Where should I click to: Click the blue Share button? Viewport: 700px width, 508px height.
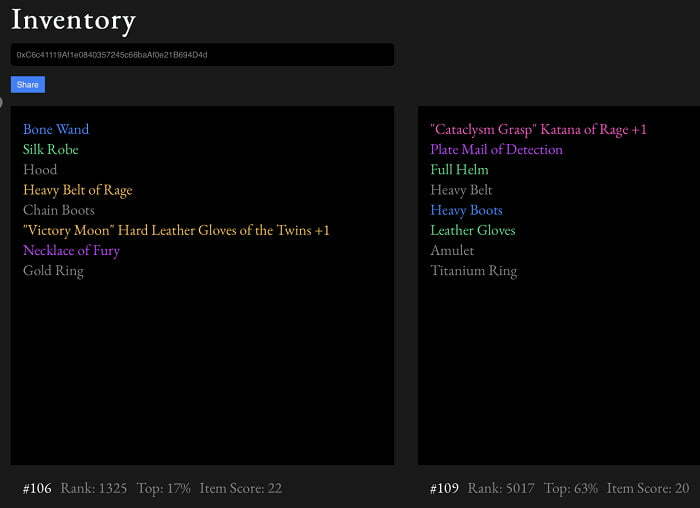point(28,85)
